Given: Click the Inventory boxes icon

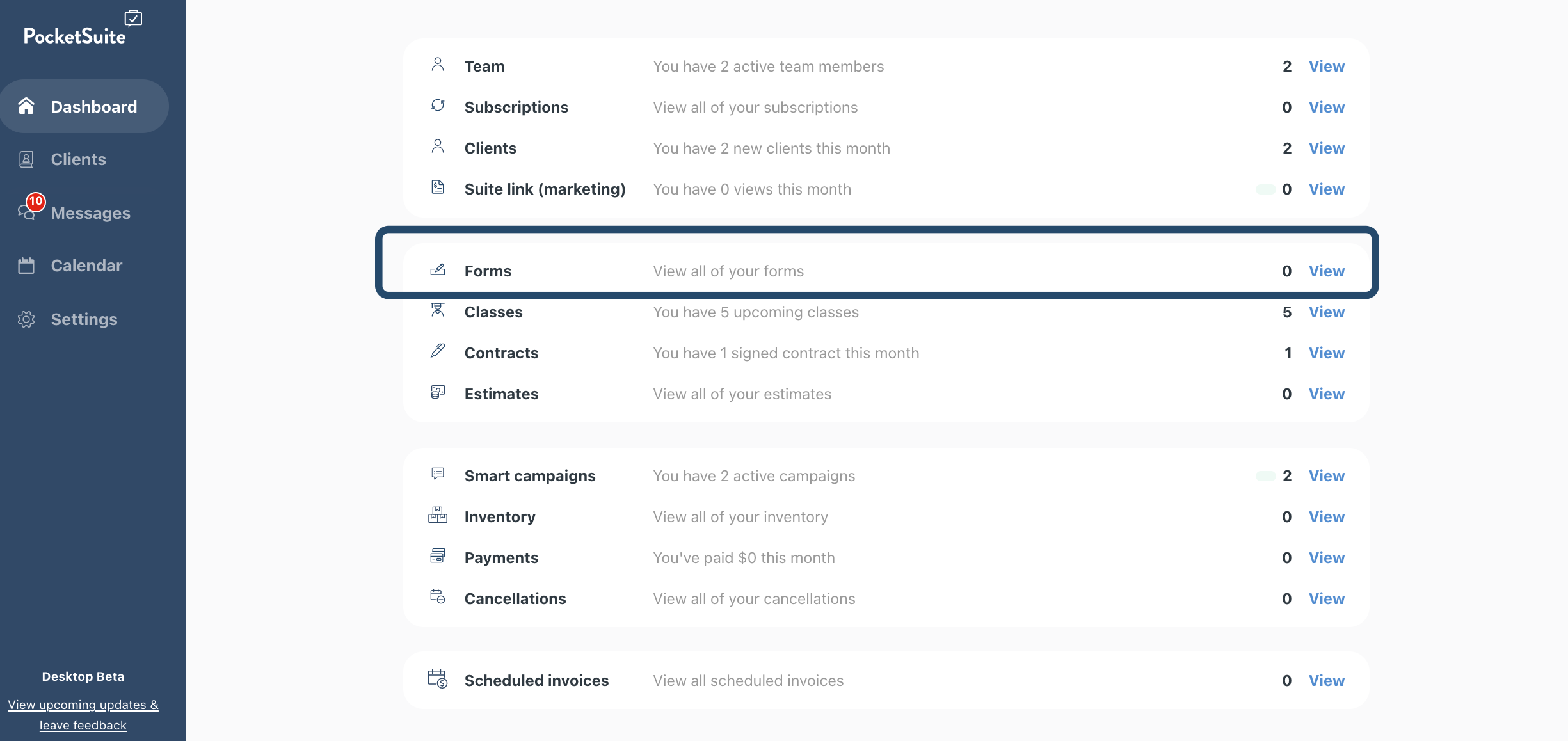Looking at the screenshot, I should coord(438,515).
